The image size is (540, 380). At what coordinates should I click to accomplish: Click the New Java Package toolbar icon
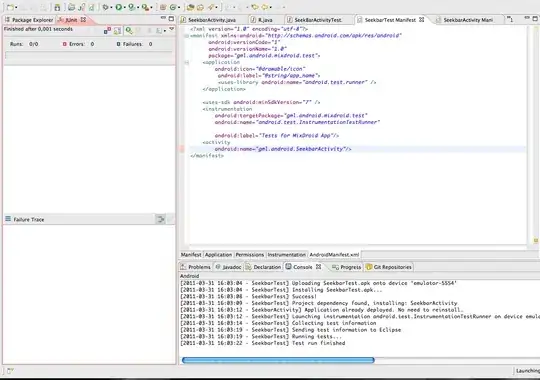163,7
